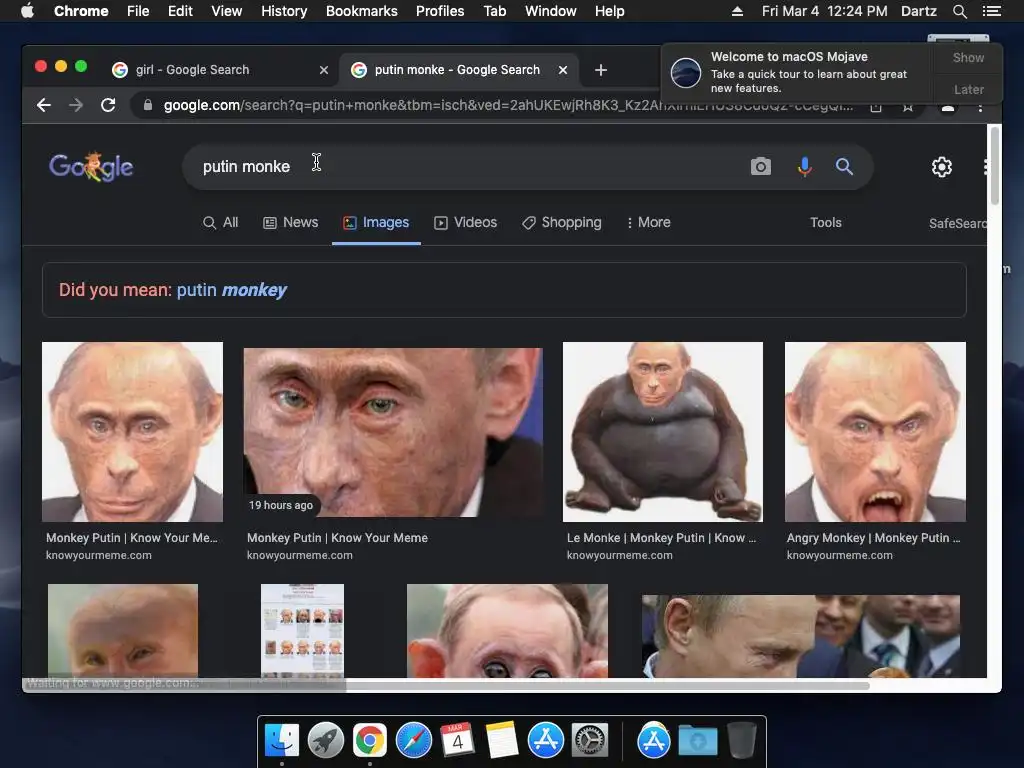Click the eject icon in menu bar
The image size is (1024, 768).
(737, 11)
